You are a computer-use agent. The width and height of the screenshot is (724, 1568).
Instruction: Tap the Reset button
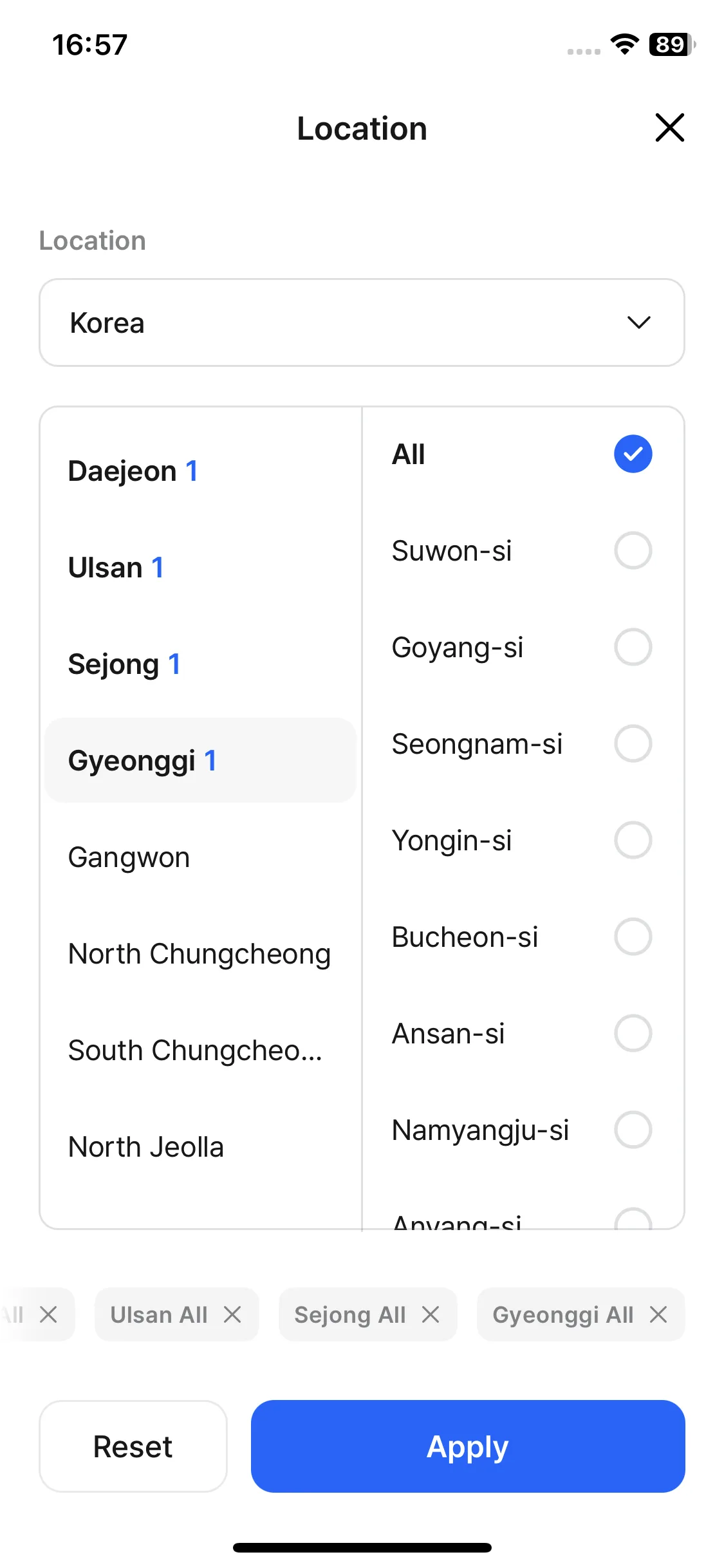(133, 1446)
